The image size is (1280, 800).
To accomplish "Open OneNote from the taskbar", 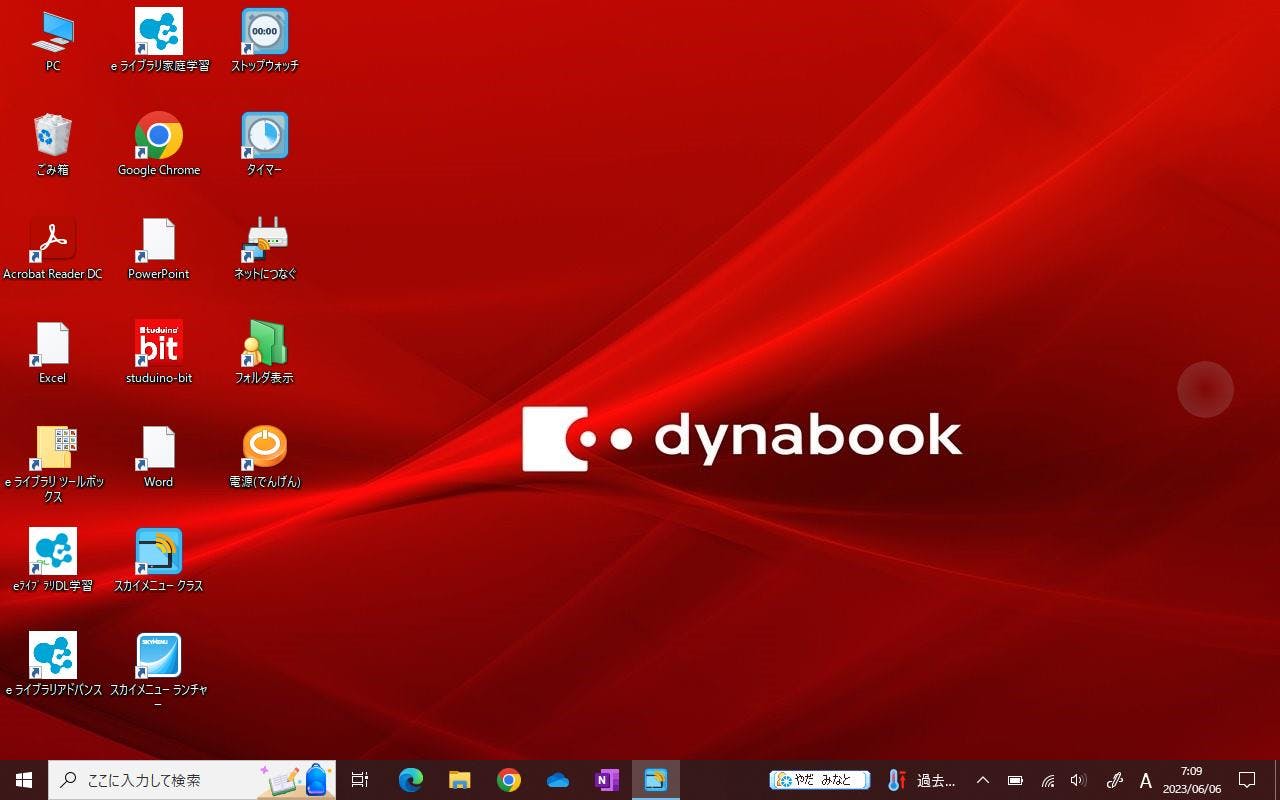I will pos(607,780).
